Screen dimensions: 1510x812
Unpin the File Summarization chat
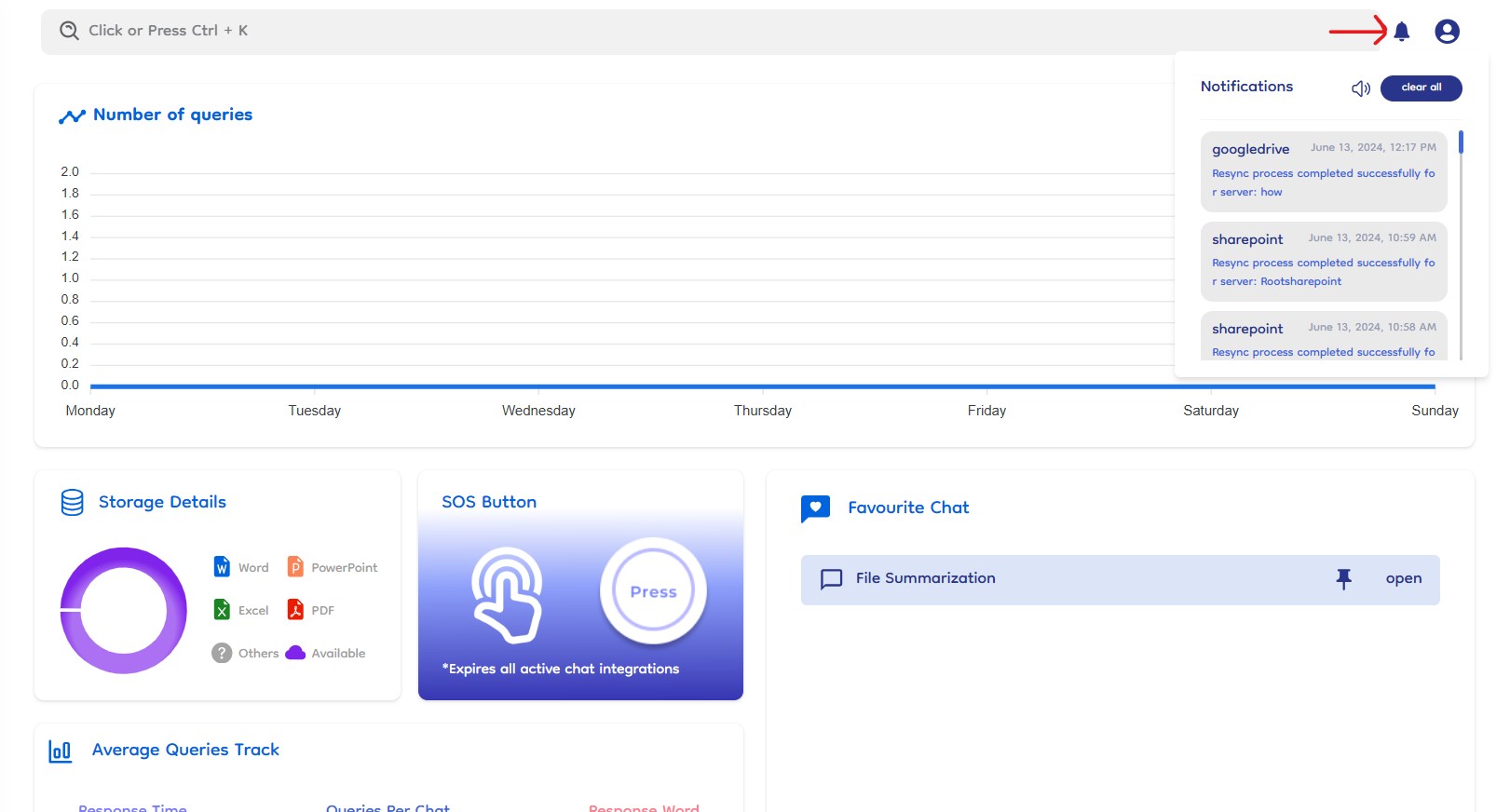point(1343,579)
